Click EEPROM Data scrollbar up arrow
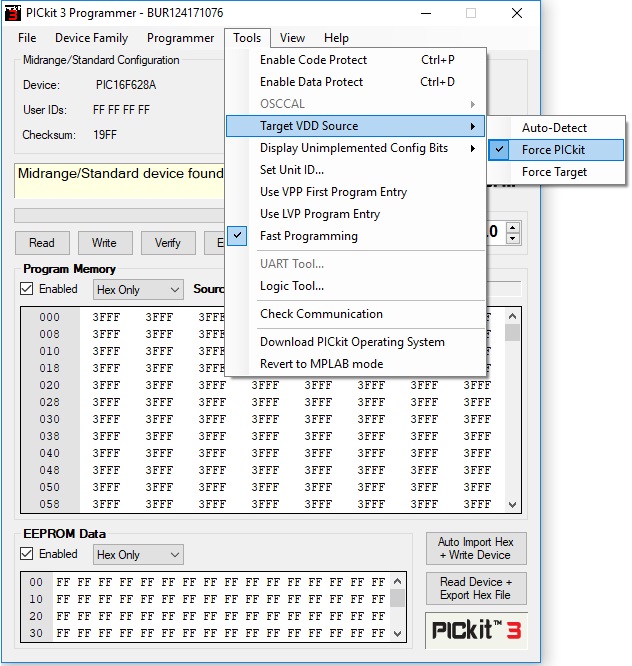 [x=398, y=581]
